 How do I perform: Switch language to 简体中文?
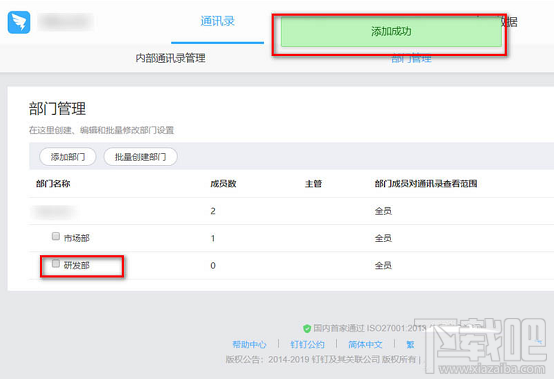tap(365, 344)
